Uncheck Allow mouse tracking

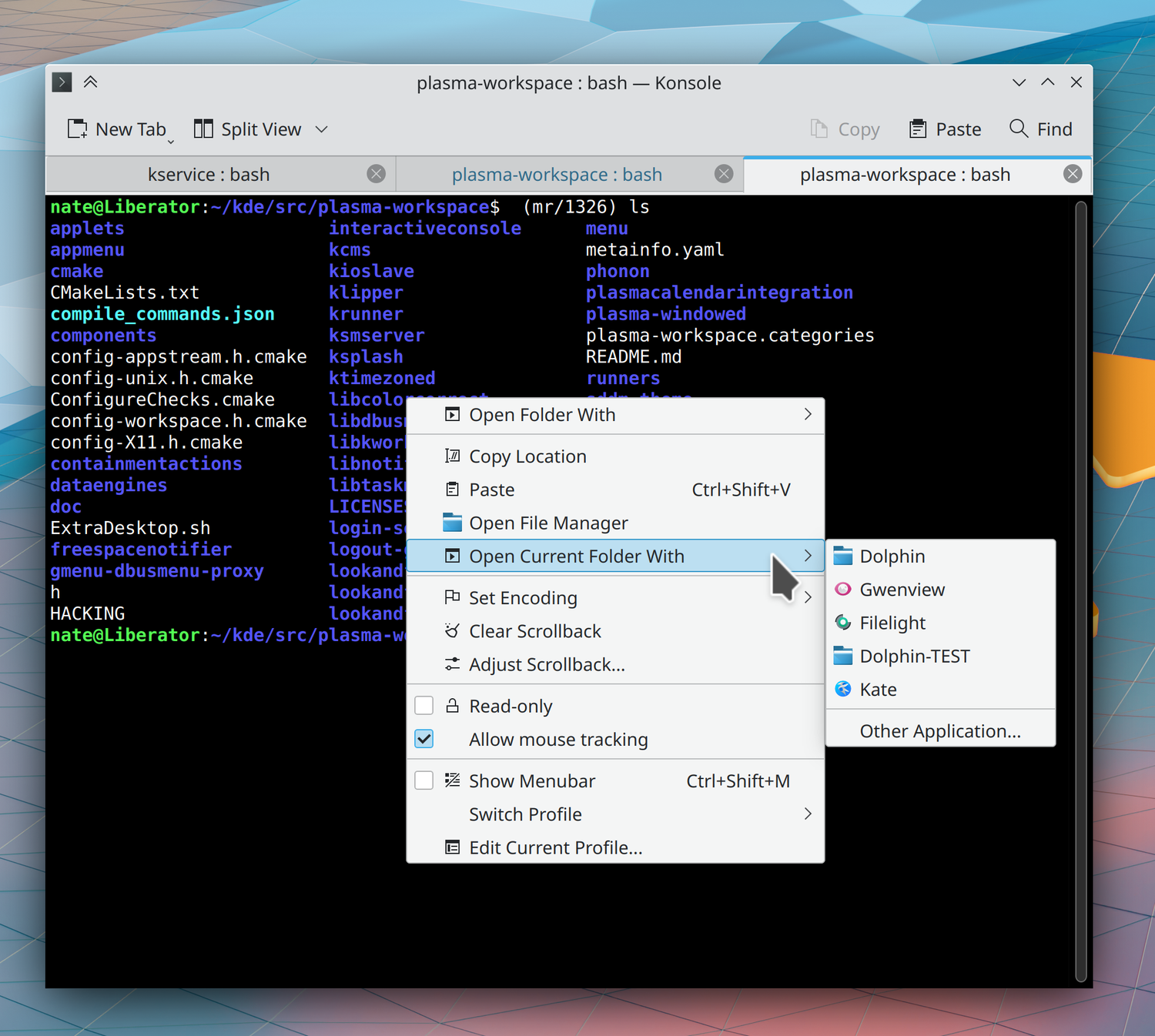point(424,739)
